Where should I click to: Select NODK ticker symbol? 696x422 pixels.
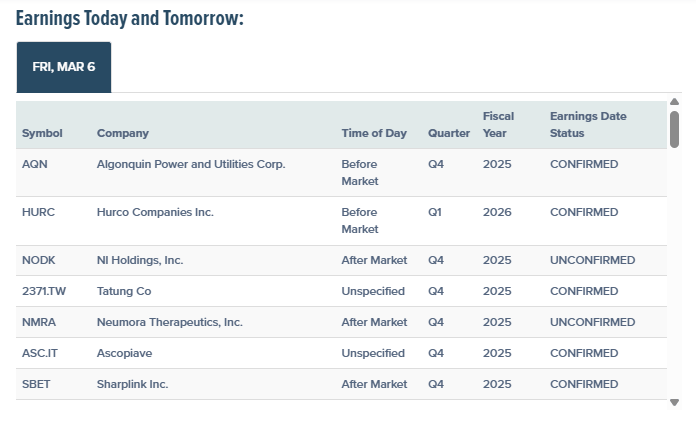[x=39, y=260]
